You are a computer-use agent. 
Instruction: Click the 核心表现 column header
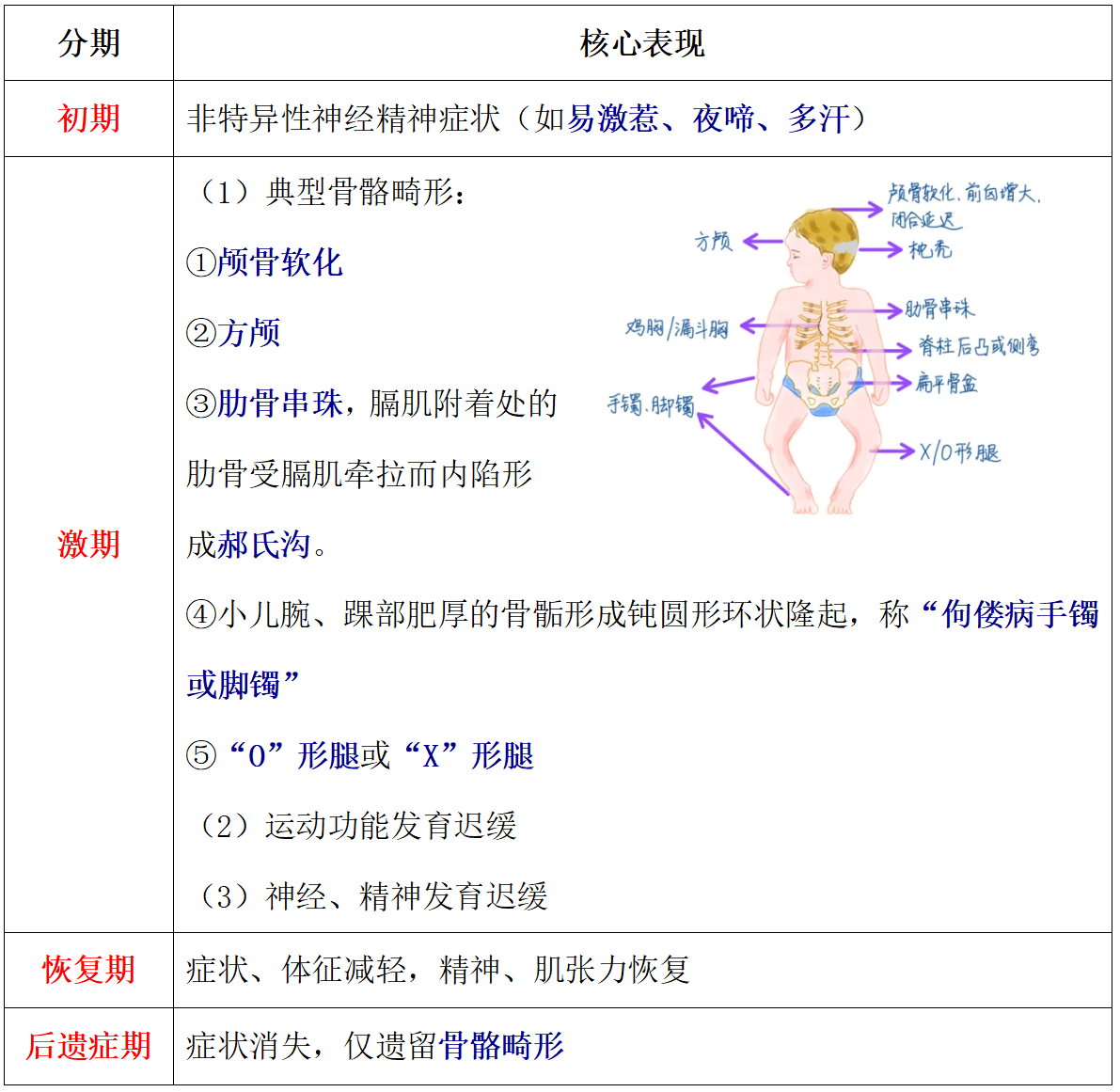tap(642, 43)
